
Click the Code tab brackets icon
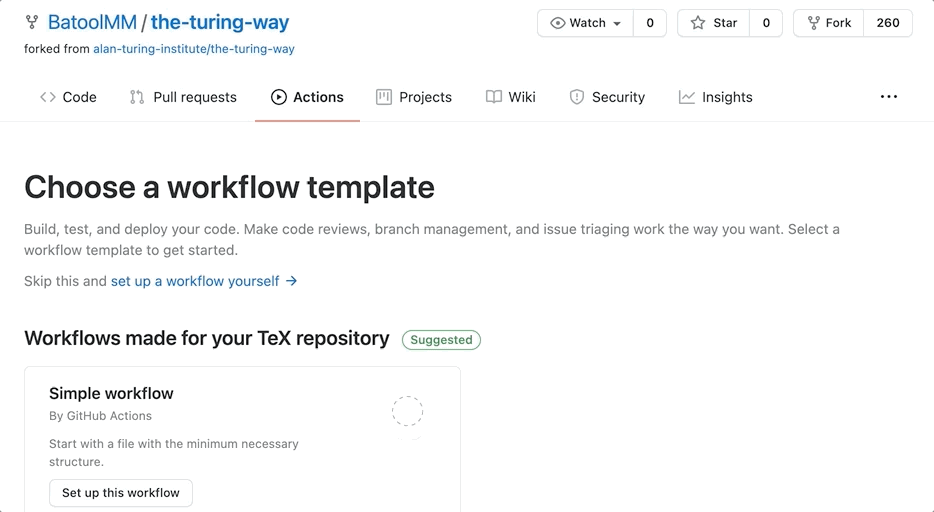point(47,97)
